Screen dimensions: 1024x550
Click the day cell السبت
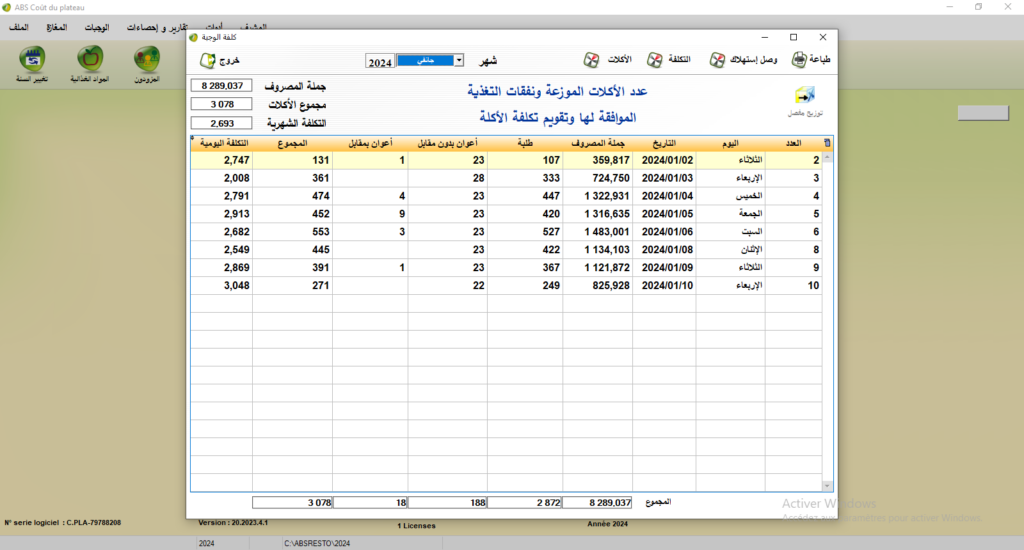click(731, 232)
